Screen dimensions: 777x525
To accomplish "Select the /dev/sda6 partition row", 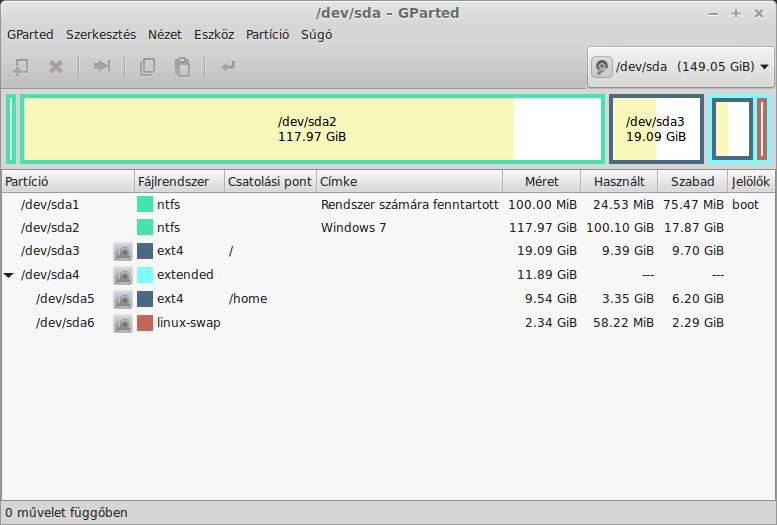I will click(388, 323).
